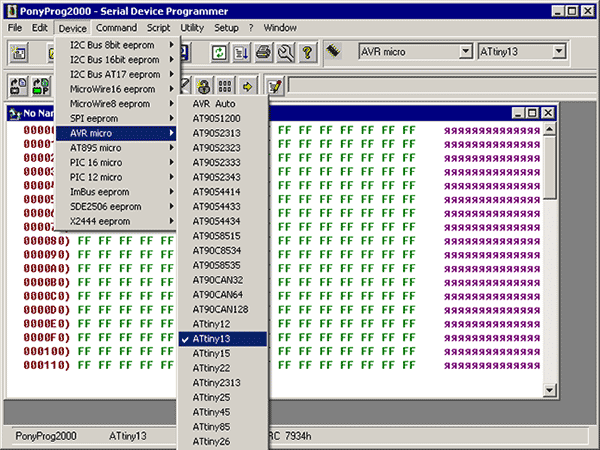Click the Reload Files icon with green arrows

219,52
